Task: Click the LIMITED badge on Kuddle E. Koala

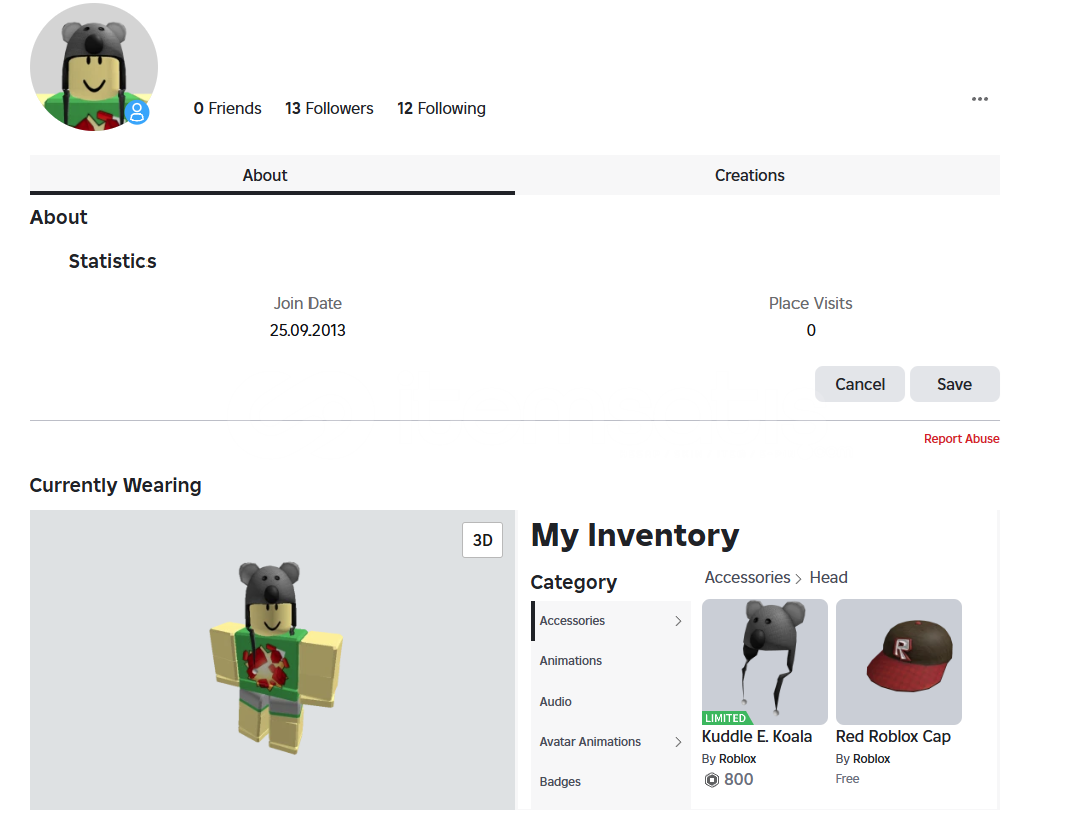Action: tap(725, 718)
